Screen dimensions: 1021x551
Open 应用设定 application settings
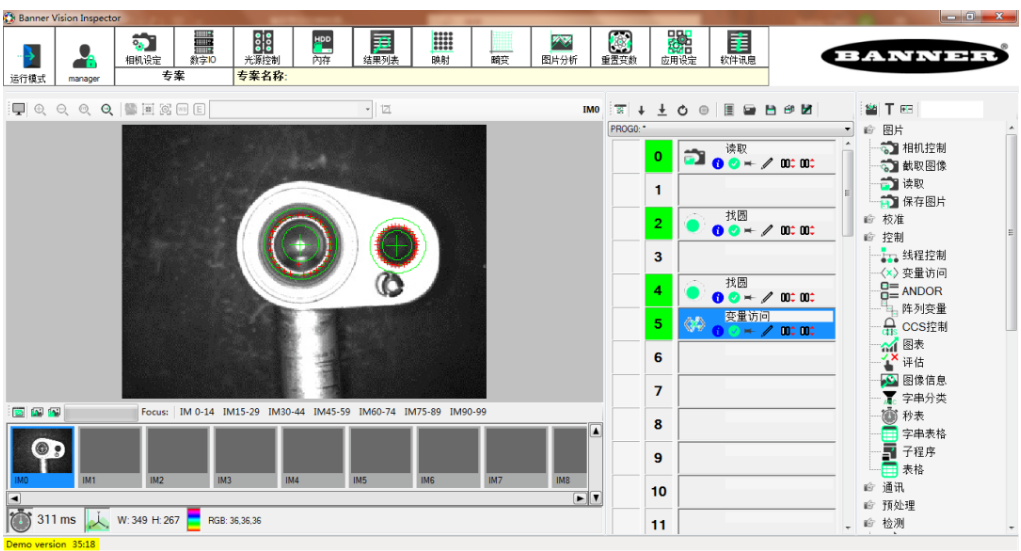pyautogui.click(x=679, y=48)
